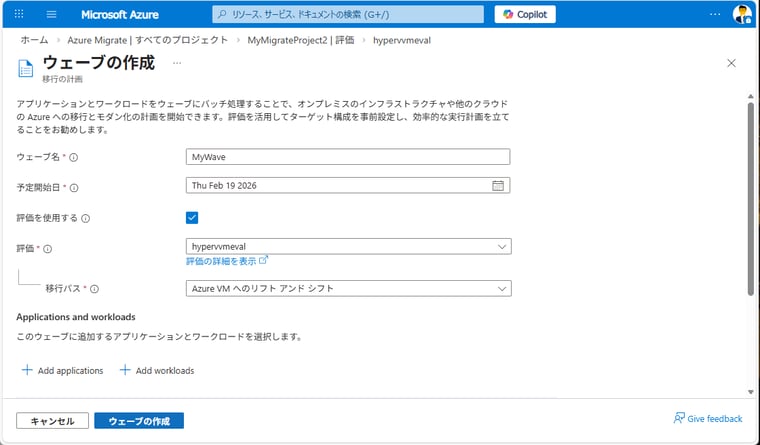The height and width of the screenshot is (445, 760).
Task: Open the user account avatar
Action: (742, 14)
